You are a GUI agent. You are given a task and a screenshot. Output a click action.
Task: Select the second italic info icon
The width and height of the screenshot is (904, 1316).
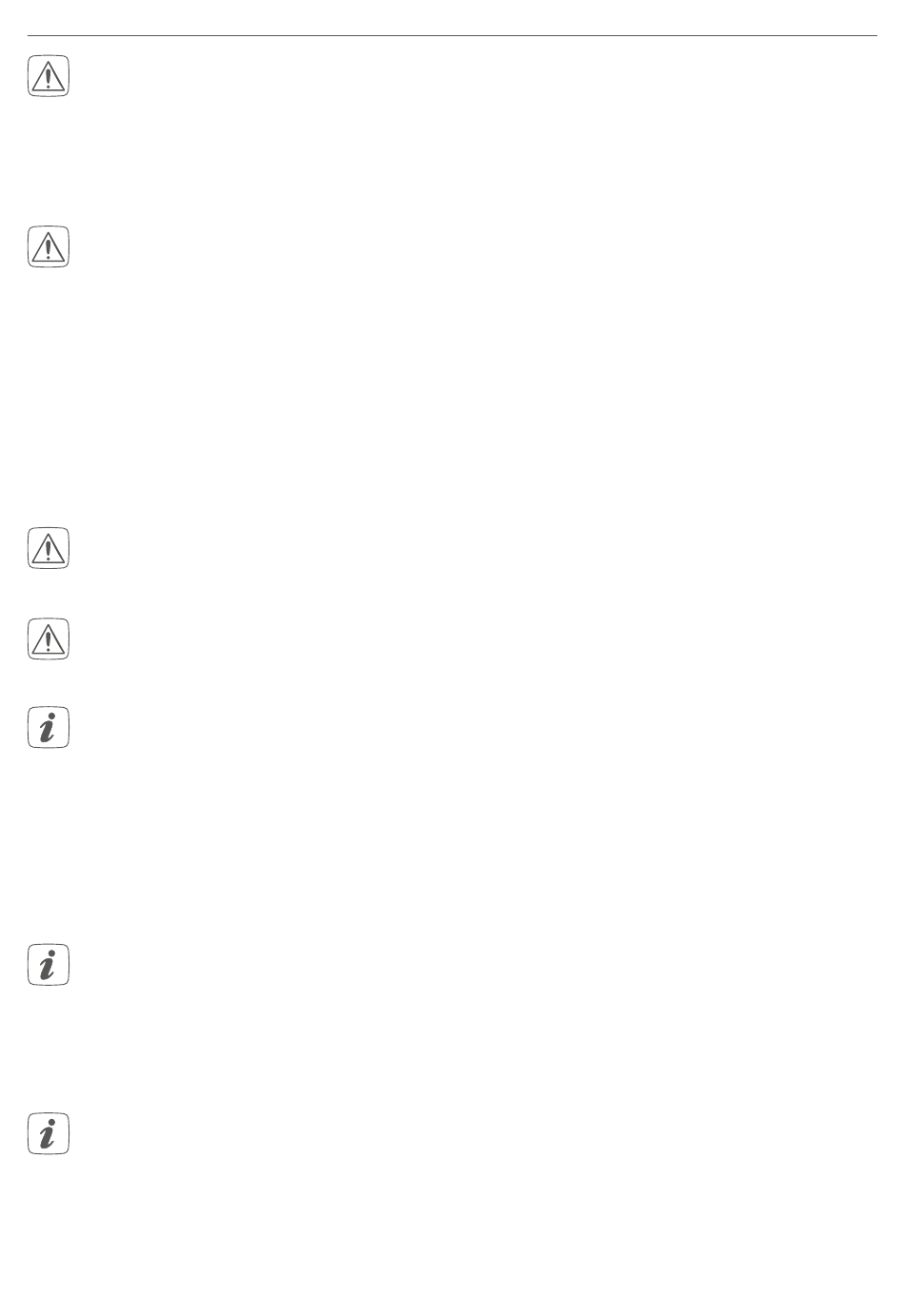coord(48,965)
